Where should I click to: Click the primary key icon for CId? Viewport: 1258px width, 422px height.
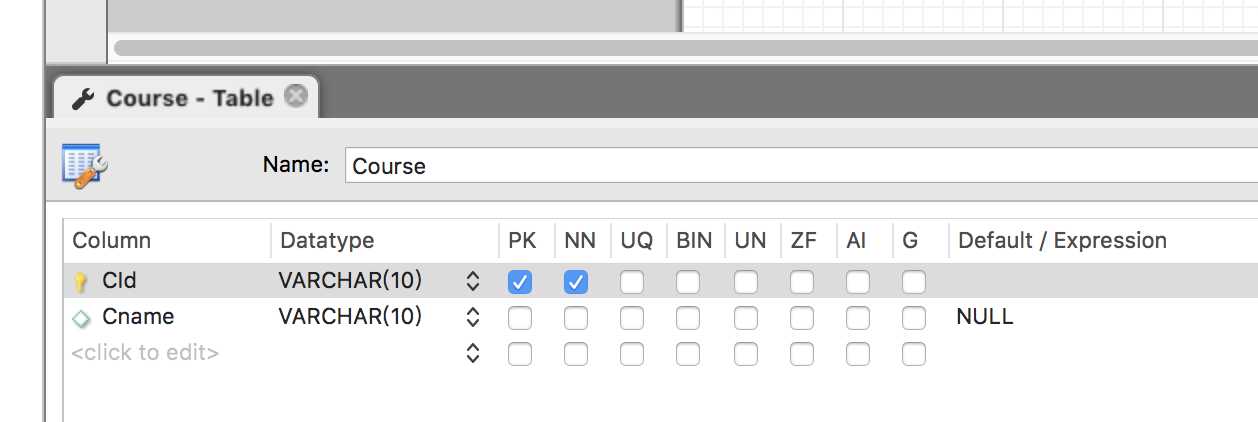(x=82, y=283)
